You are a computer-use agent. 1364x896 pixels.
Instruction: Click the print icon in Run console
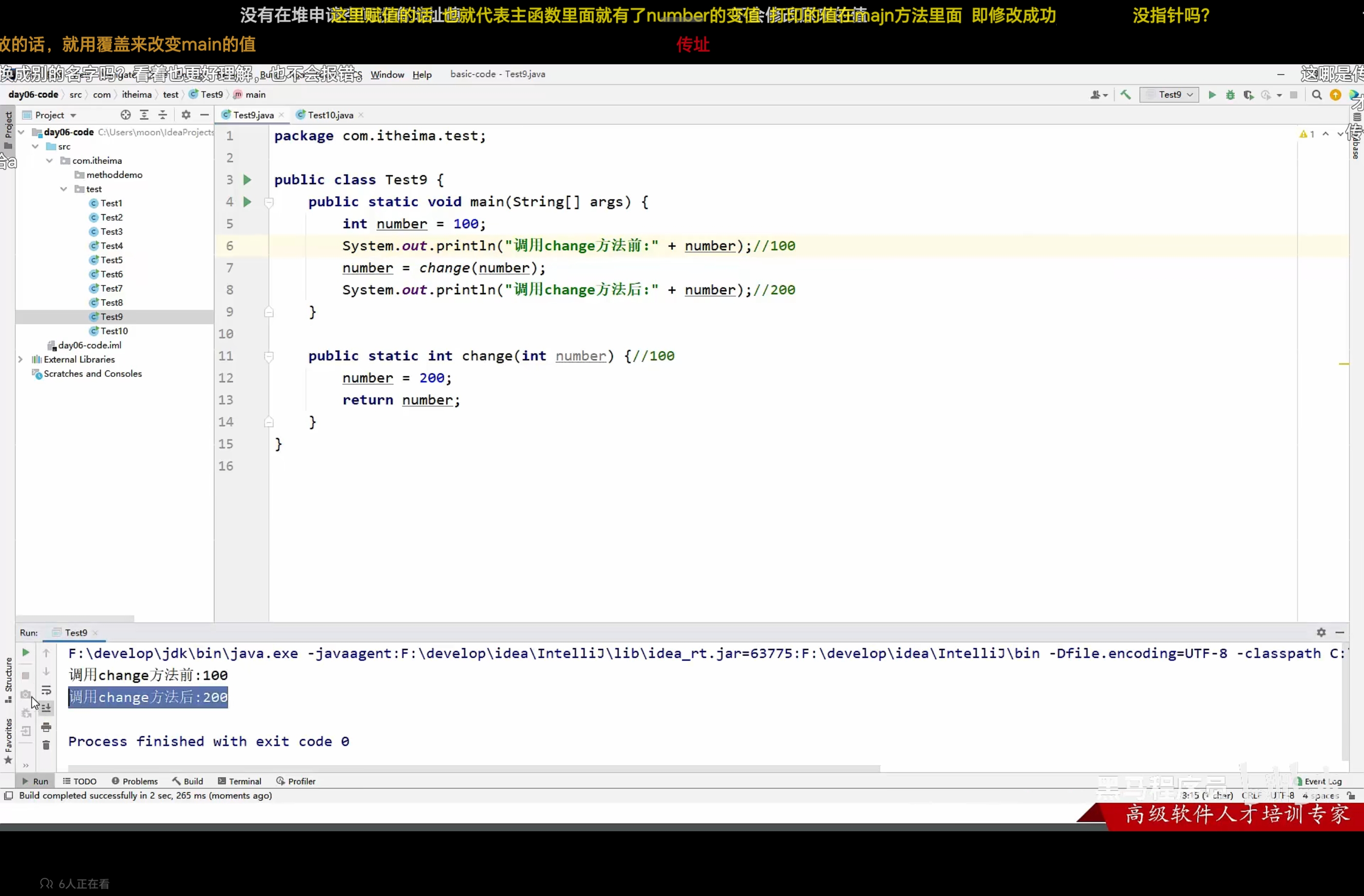46,727
